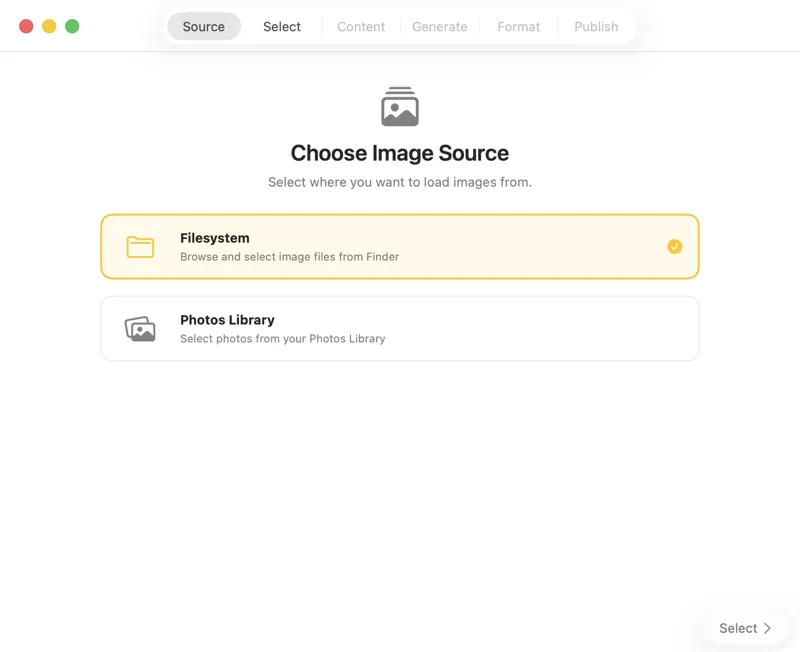The image size is (800, 652).
Task: Choose Photos Library as image source
Action: pos(400,329)
